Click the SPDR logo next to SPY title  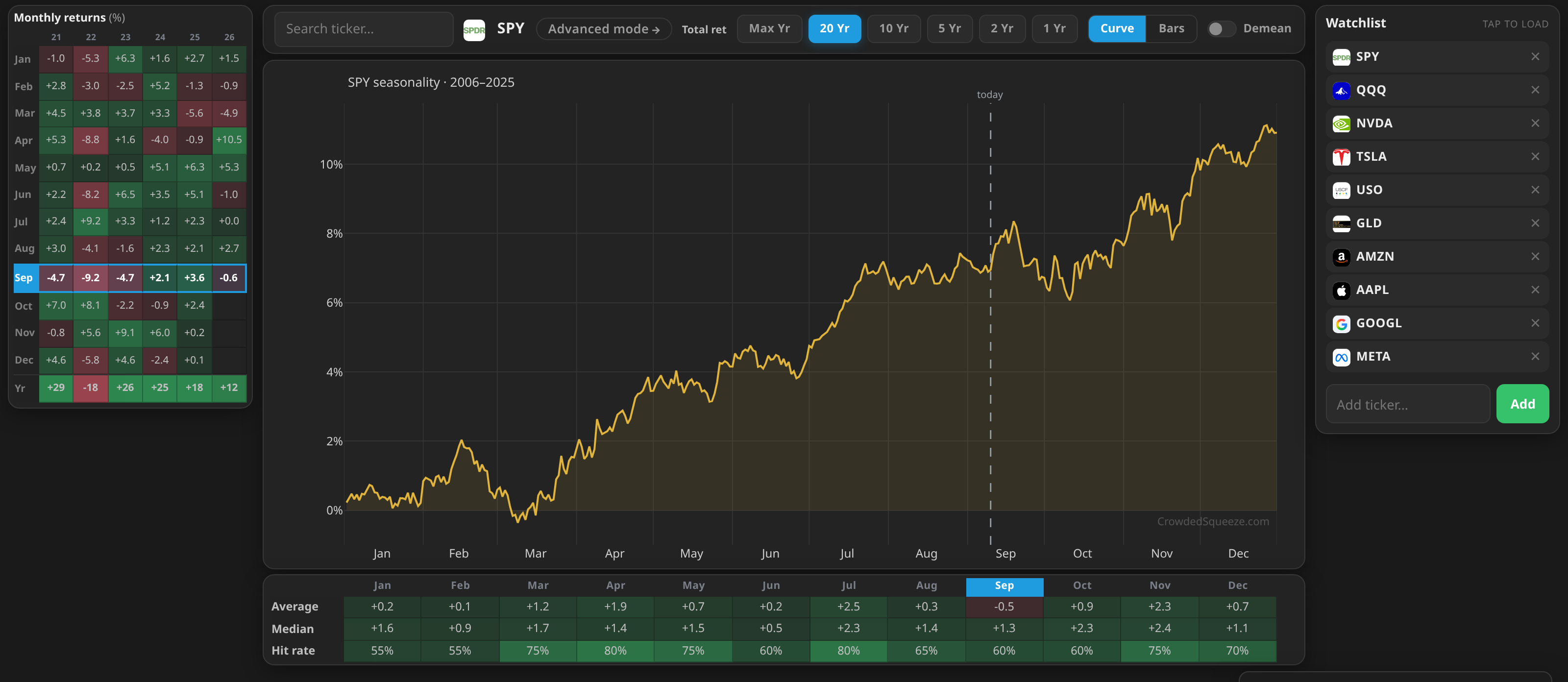click(x=473, y=29)
